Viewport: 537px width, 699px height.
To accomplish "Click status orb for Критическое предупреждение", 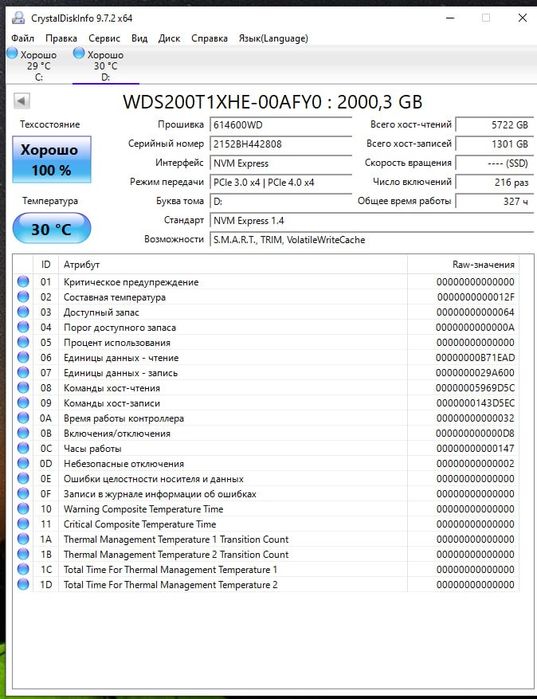I will 23,282.
